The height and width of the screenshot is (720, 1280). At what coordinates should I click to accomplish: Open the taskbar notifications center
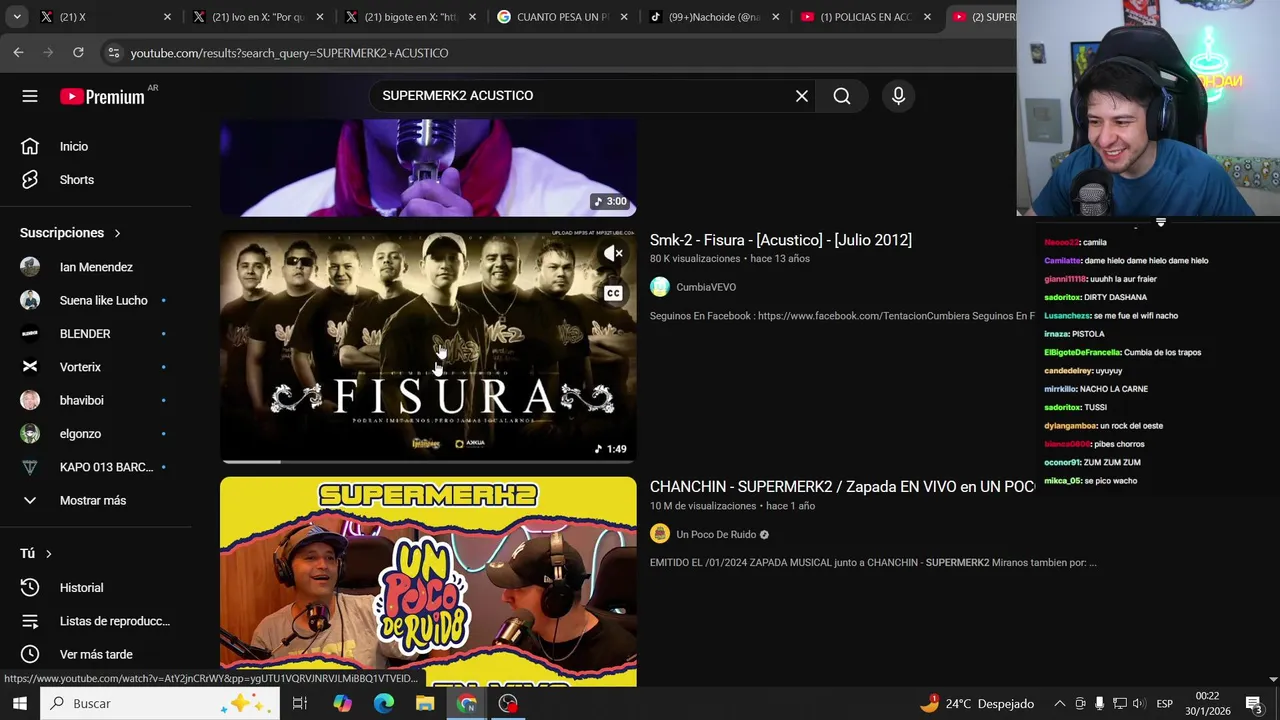pos(1254,704)
